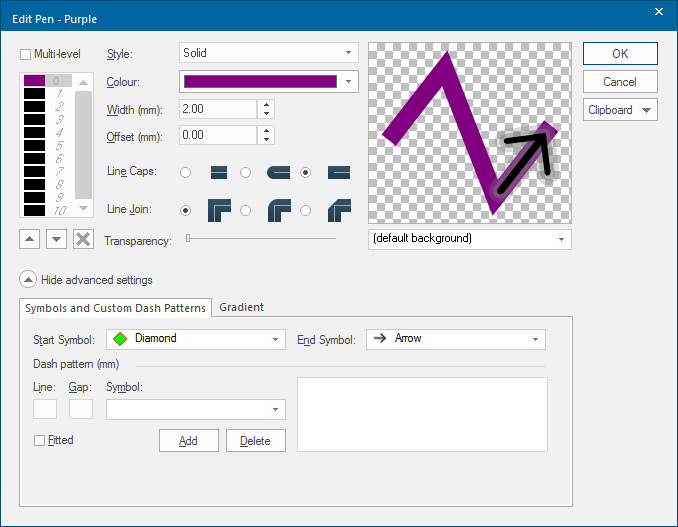Enable the Multi-level checkbox
This screenshot has height=527, width=678.
[26, 54]
